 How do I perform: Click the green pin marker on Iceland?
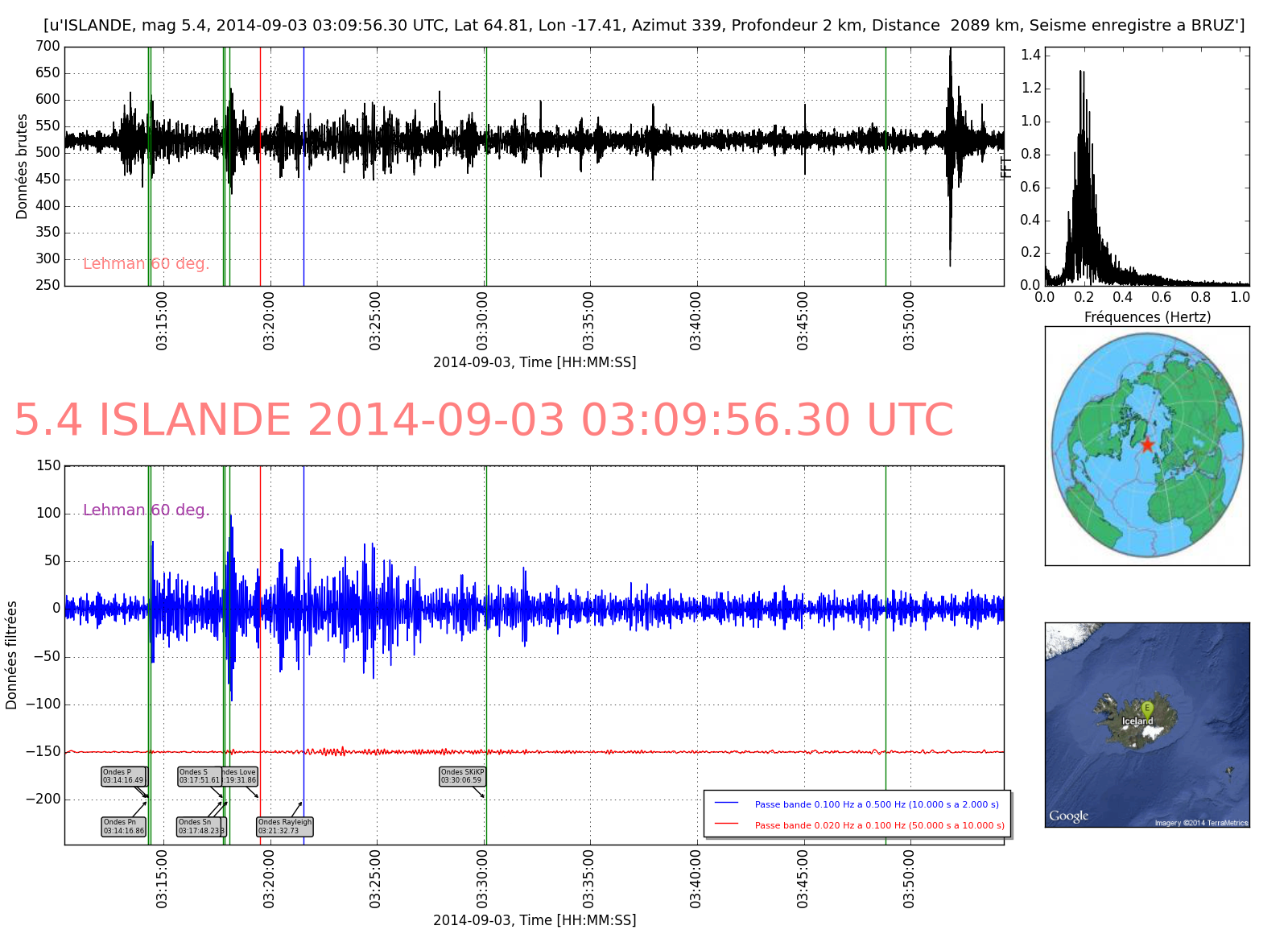[x=1147, y=709]
